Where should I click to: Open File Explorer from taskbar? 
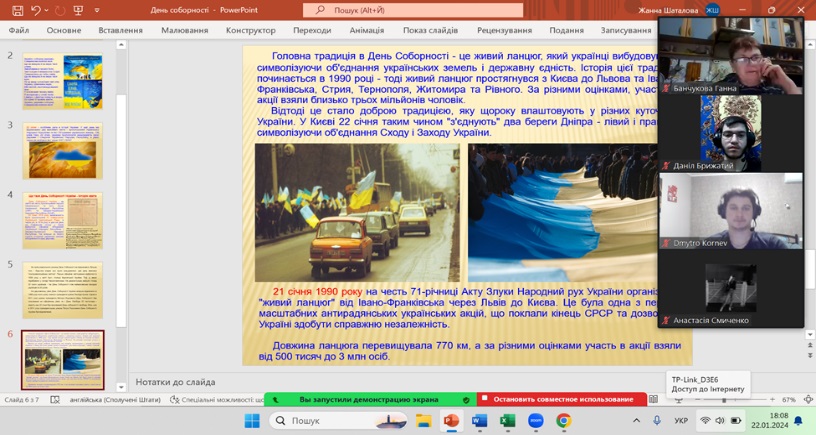click(424, 420)
